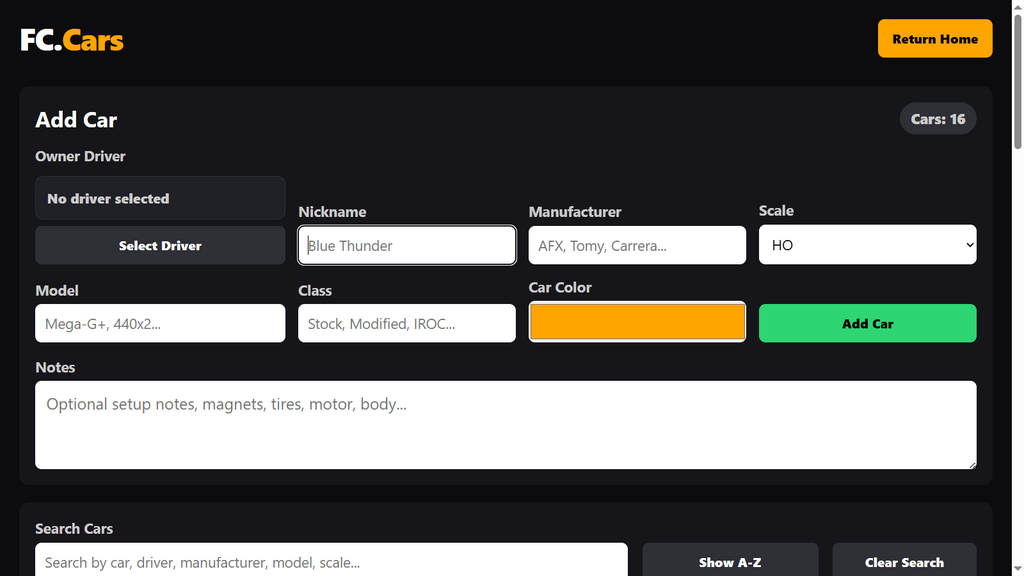Click the Return Home button

coord(935,39)
